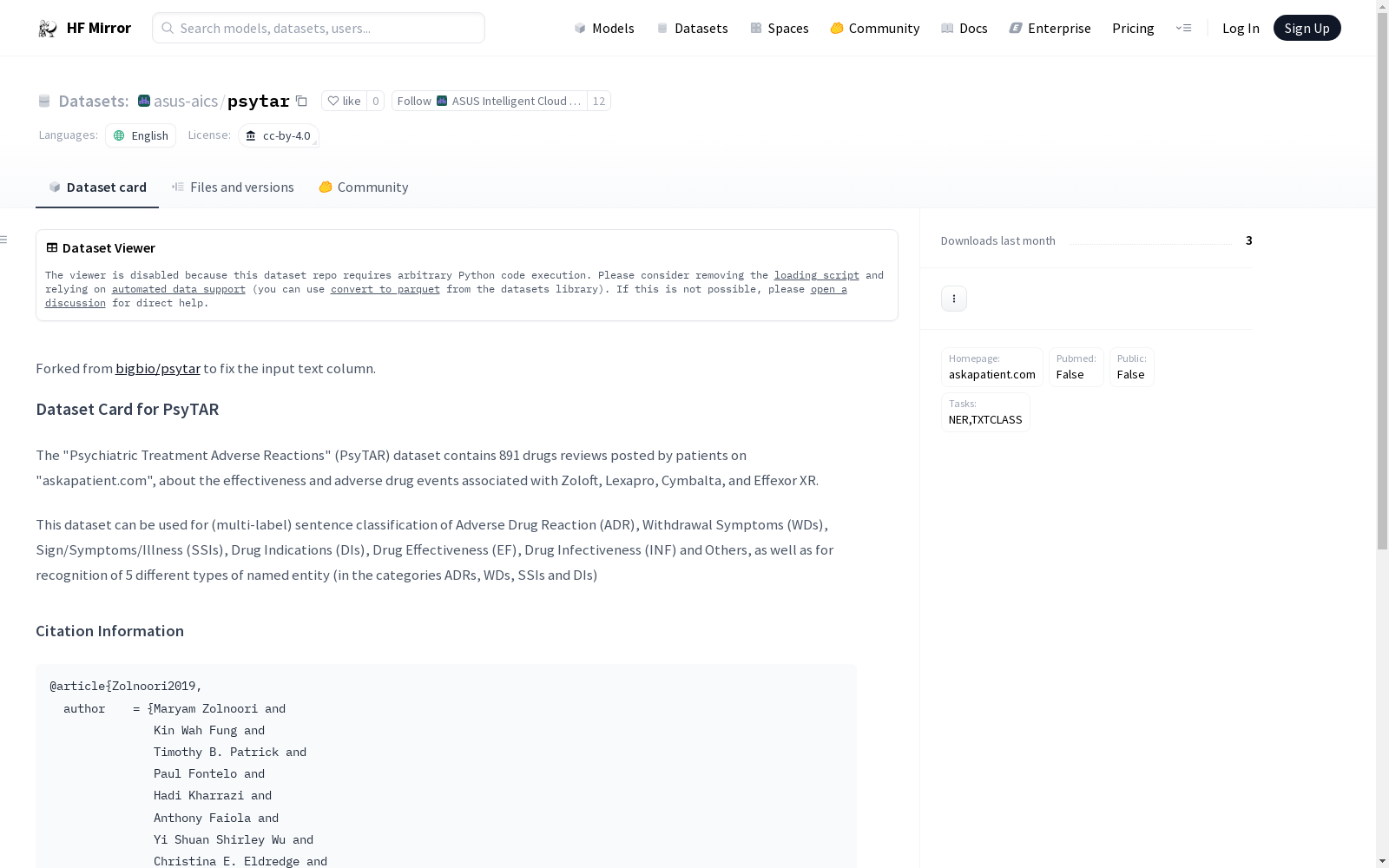Open Models in the top navigation
This screenshot has width=1389, height=868.
pyautogui.click(x=604, y=28)
